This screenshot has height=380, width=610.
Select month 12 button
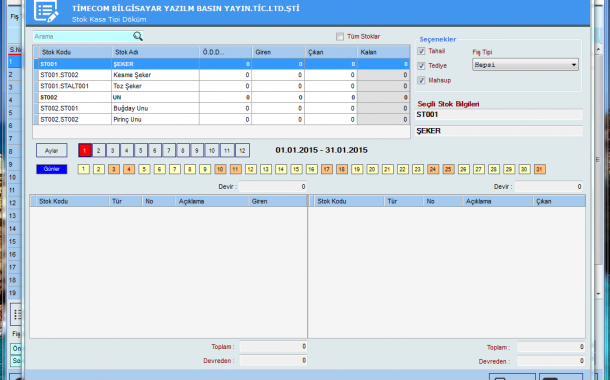[x=242, y=151]
